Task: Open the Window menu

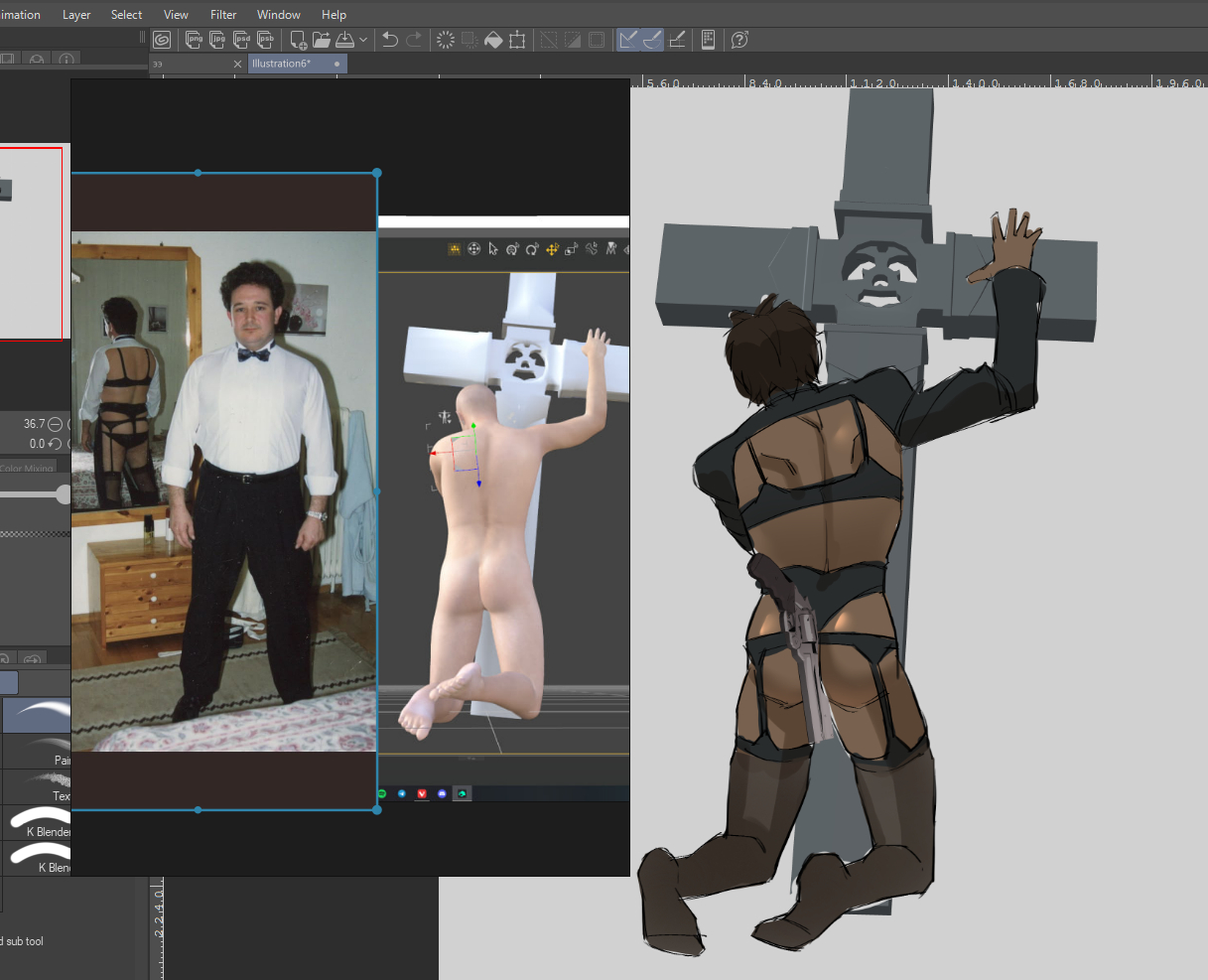Action: [x=279, y=15]
